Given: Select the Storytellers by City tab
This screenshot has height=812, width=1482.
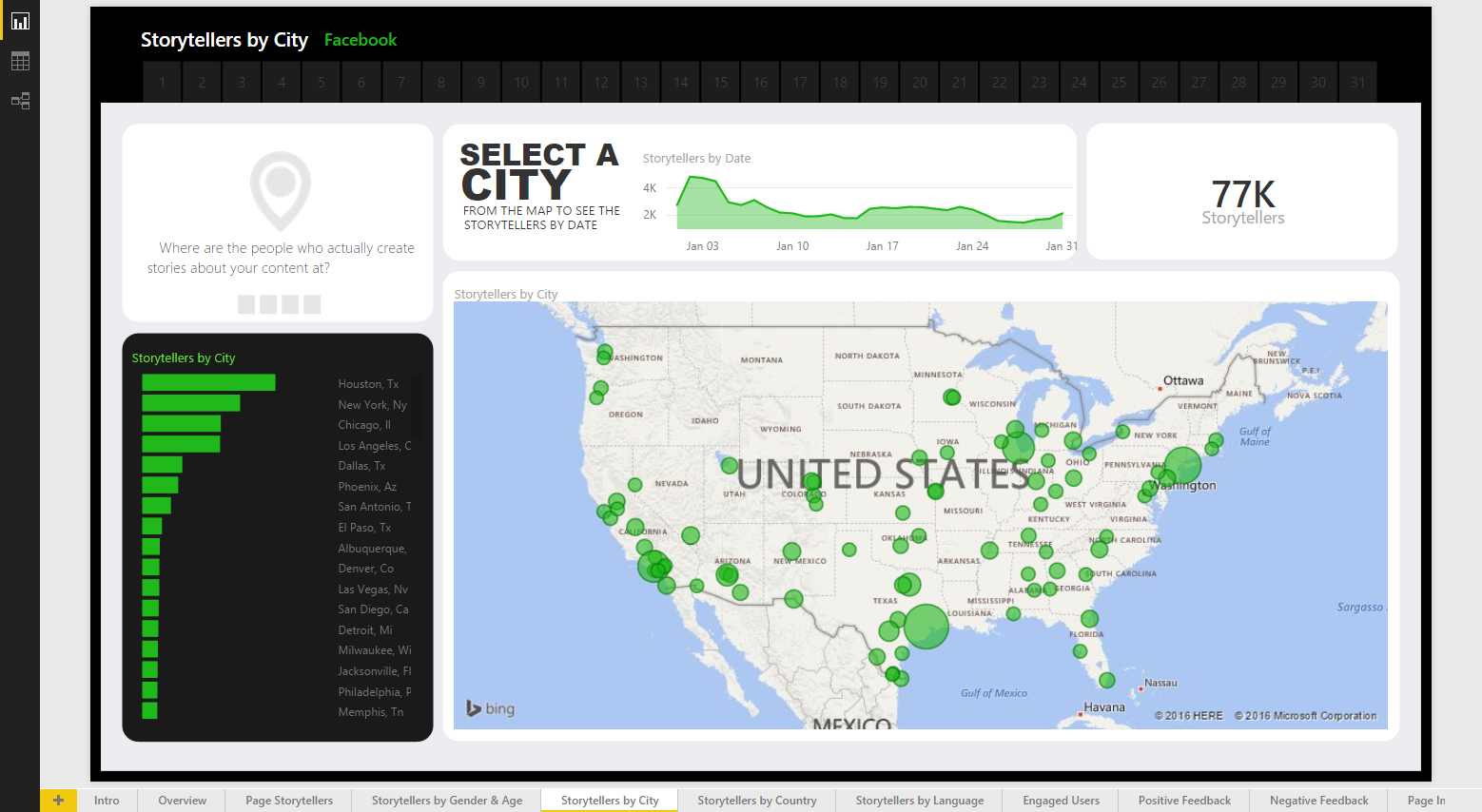Looking at the screenshot, I should point(610,801).
